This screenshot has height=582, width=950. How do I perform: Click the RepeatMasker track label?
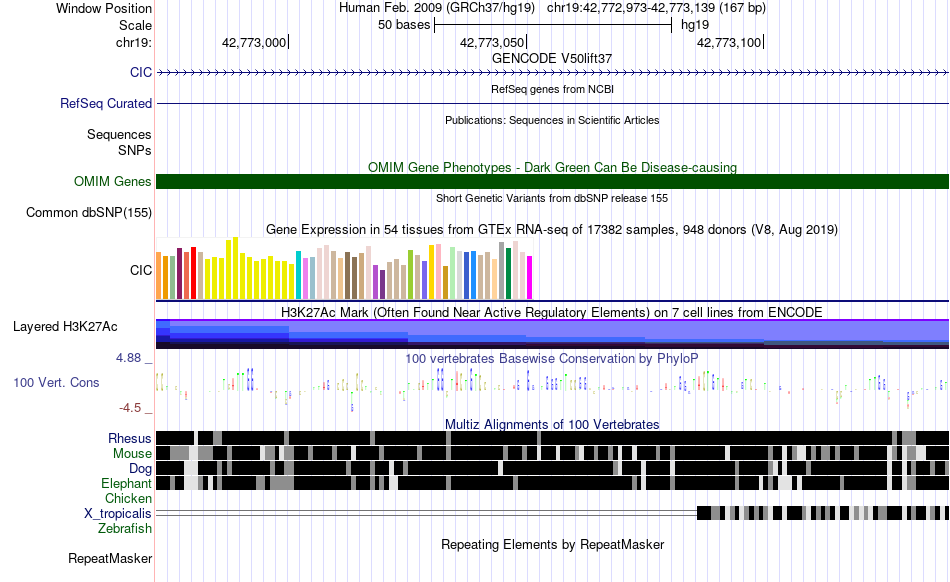[x=110, y=558]
